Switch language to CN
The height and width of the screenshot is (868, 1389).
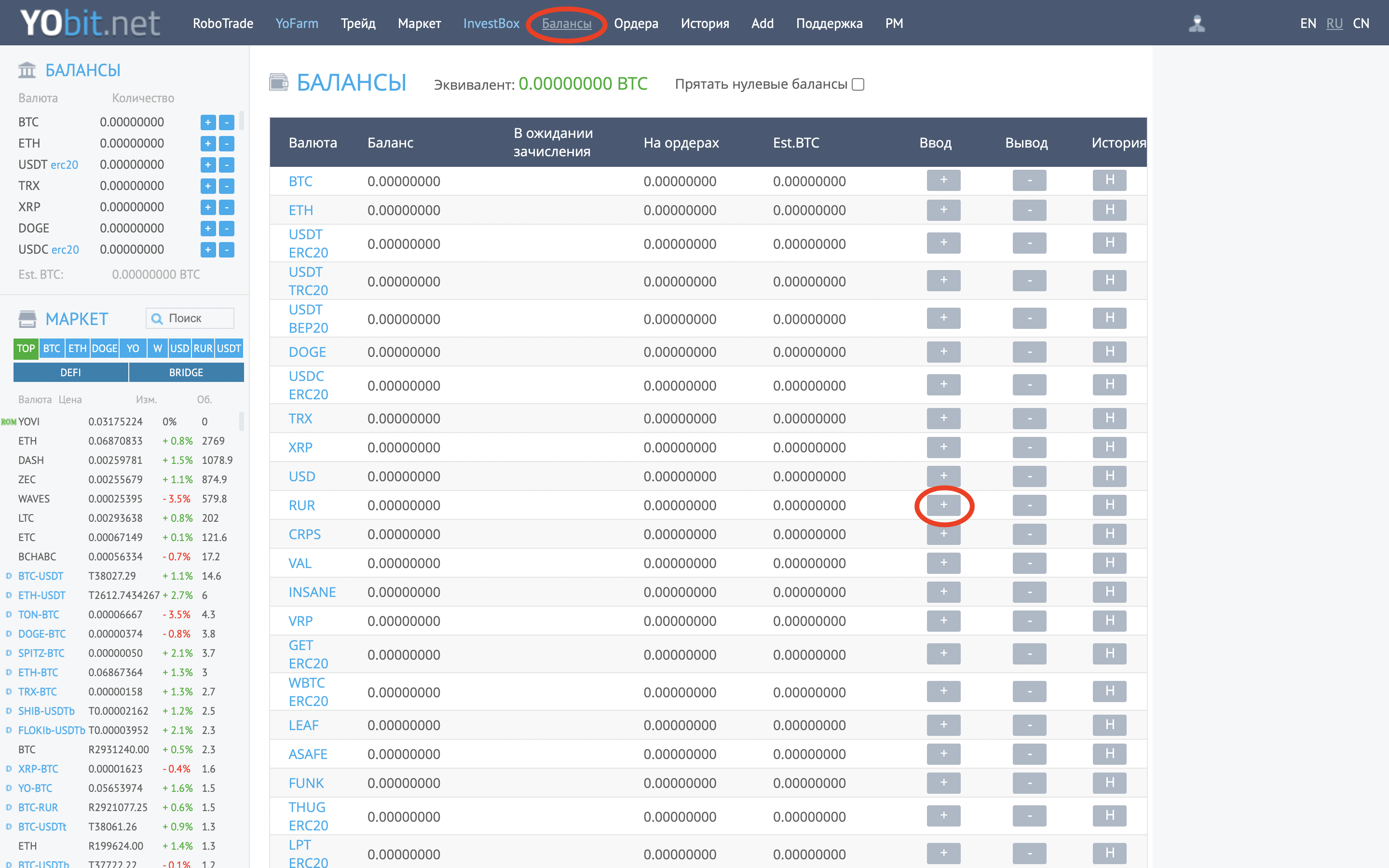pos(1361,24)
